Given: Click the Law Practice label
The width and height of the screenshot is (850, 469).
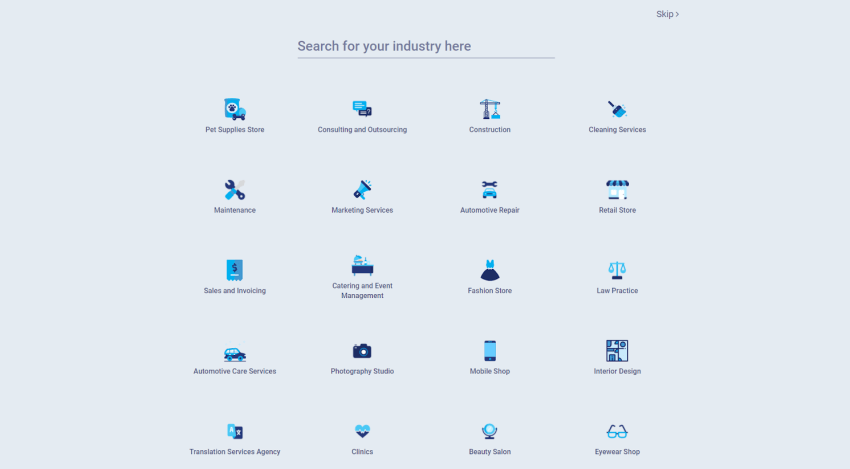Looking at the screenshot, I should [x=617, y=291].
